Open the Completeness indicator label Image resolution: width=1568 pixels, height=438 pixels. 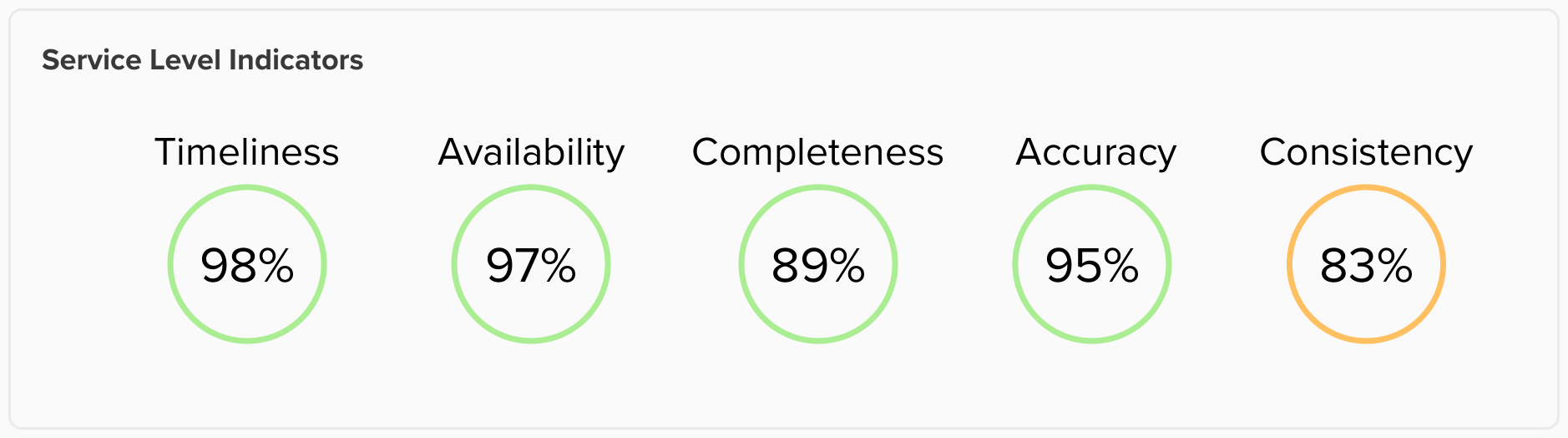[818, 152]
